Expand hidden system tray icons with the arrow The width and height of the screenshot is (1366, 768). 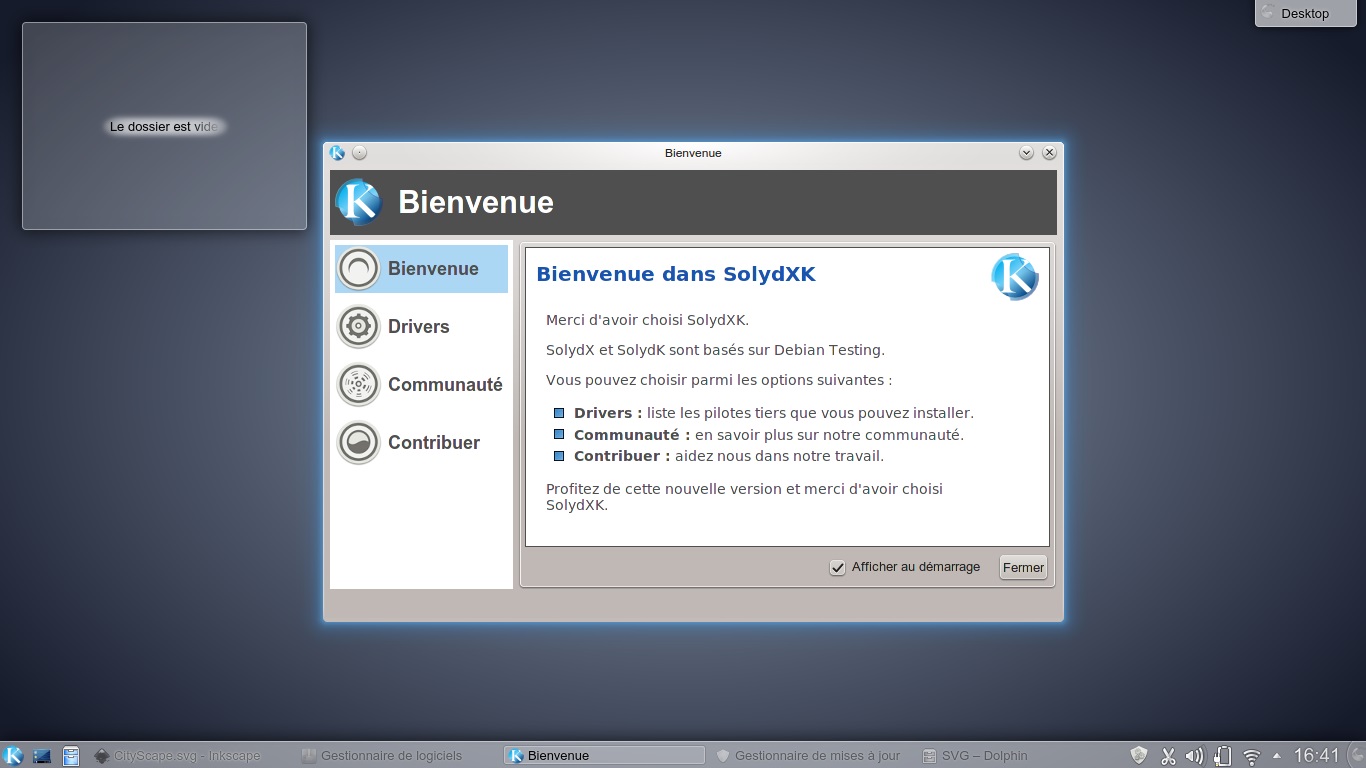1276,756
